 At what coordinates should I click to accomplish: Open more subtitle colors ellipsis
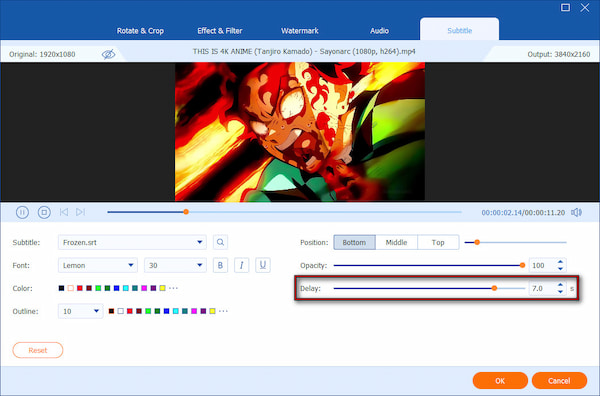[173, 288]
